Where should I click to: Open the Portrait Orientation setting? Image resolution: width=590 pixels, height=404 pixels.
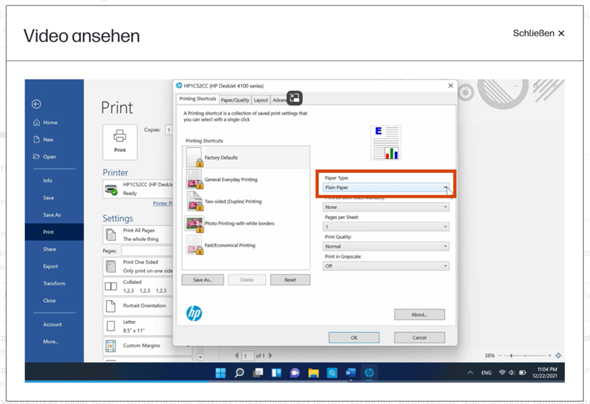(x=138, y=306)
